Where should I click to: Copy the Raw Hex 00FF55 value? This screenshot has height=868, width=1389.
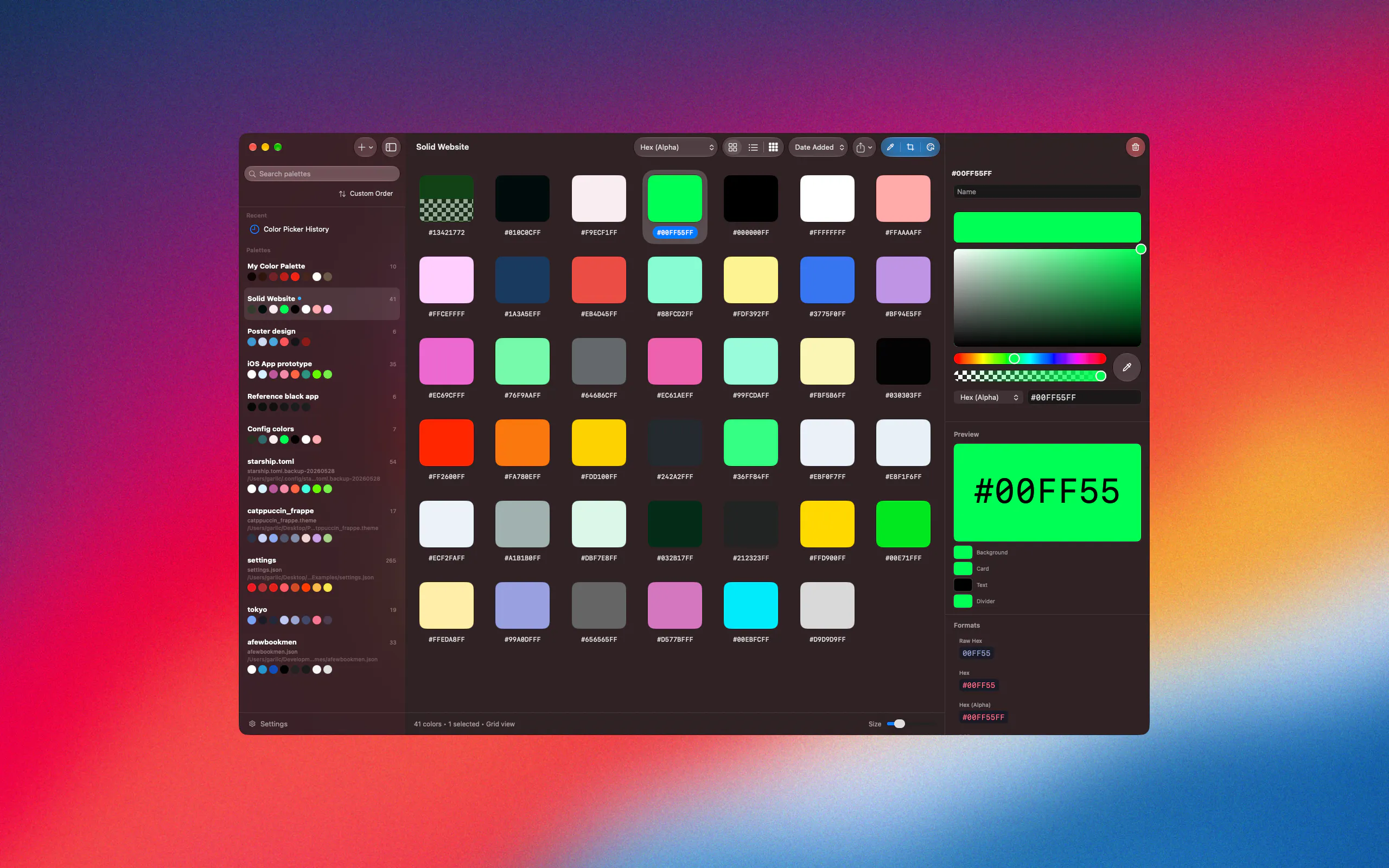(976, 653)
